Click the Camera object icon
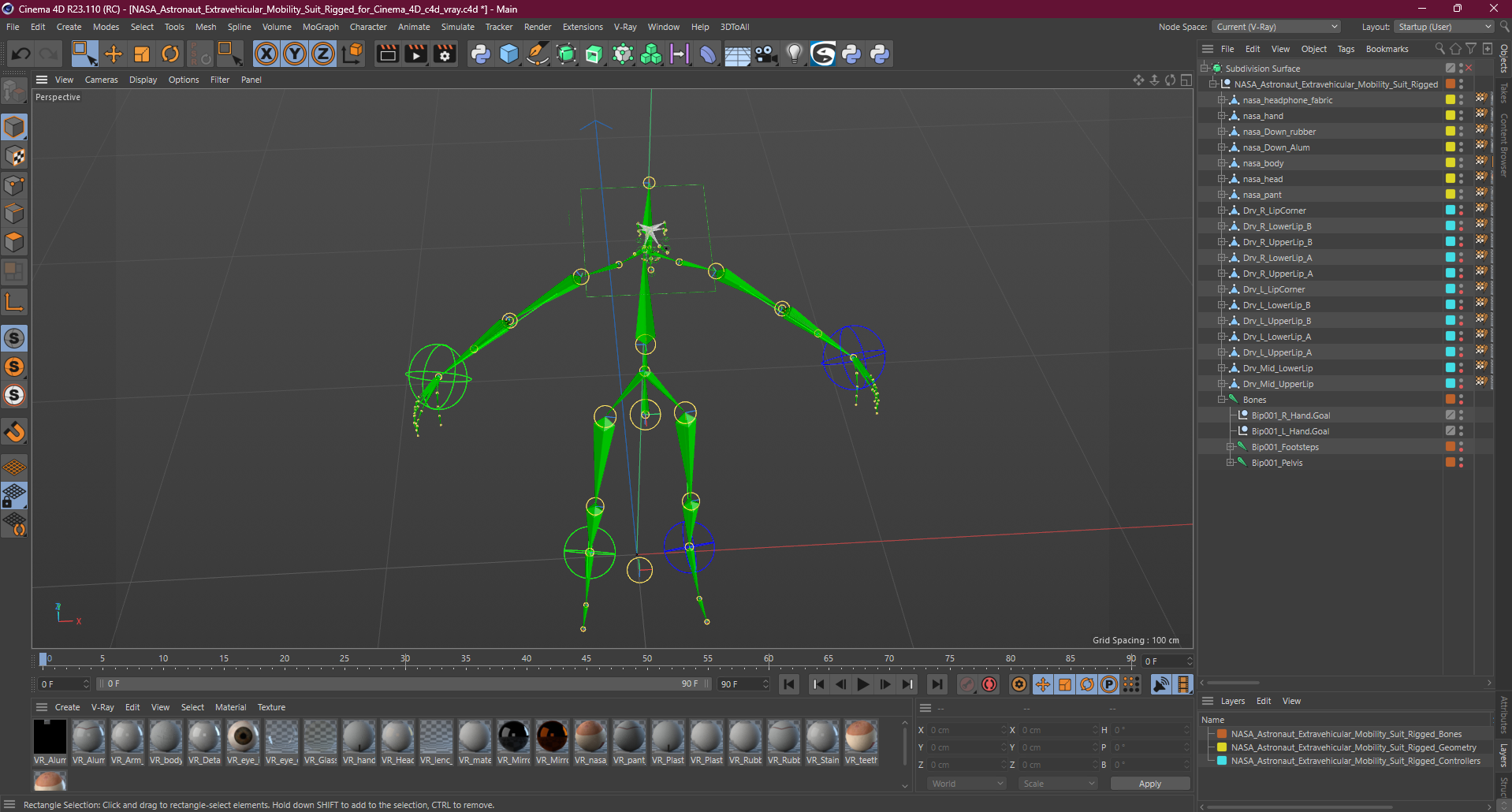1512x812 pixels. click(x=765, y=54)
